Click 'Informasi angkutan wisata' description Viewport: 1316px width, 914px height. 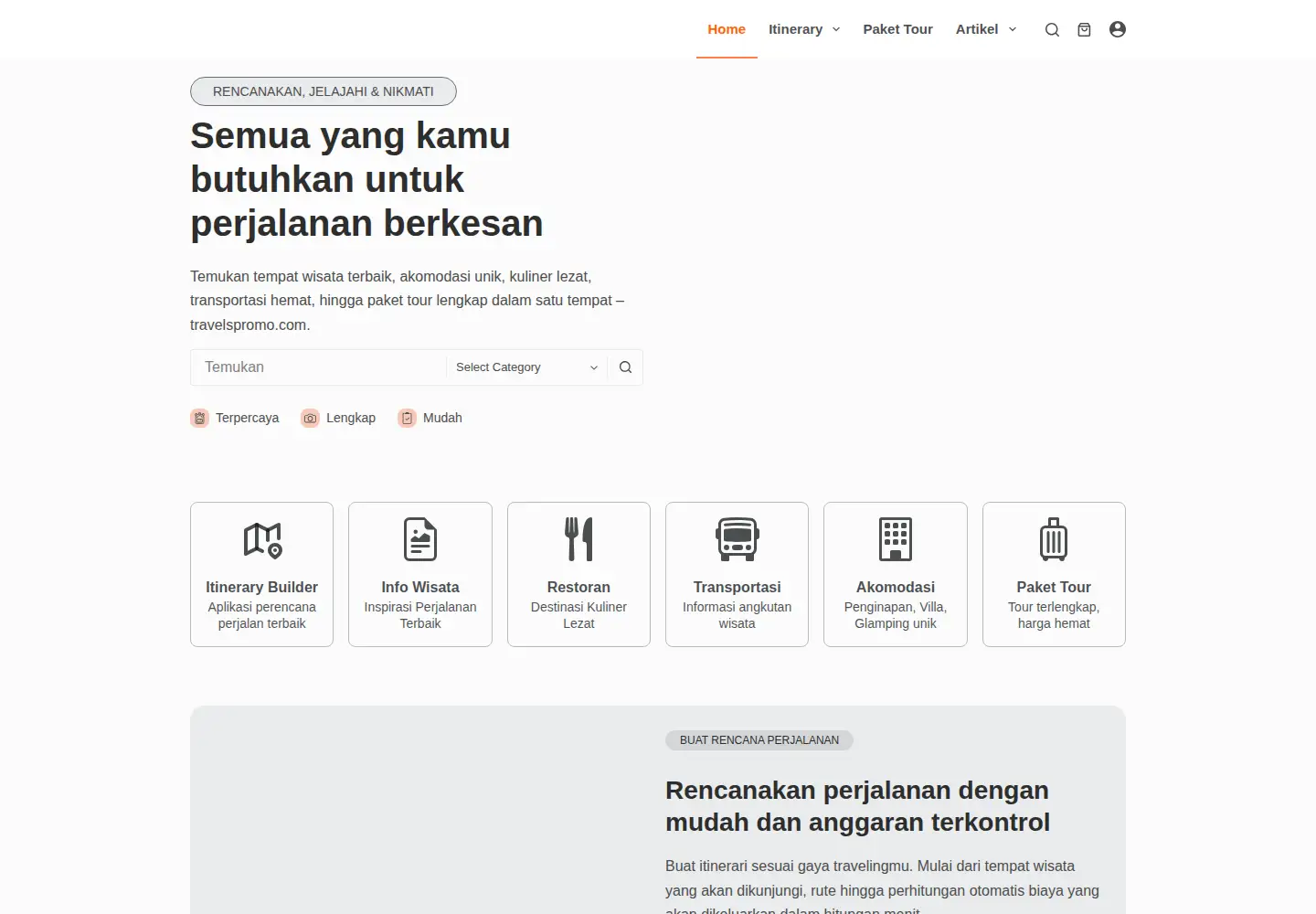tap(738, 615)
